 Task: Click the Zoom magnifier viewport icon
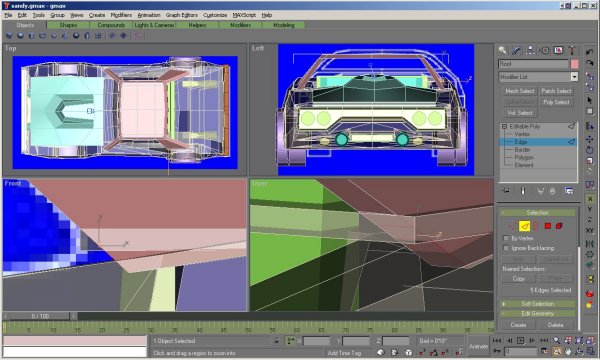557,340
